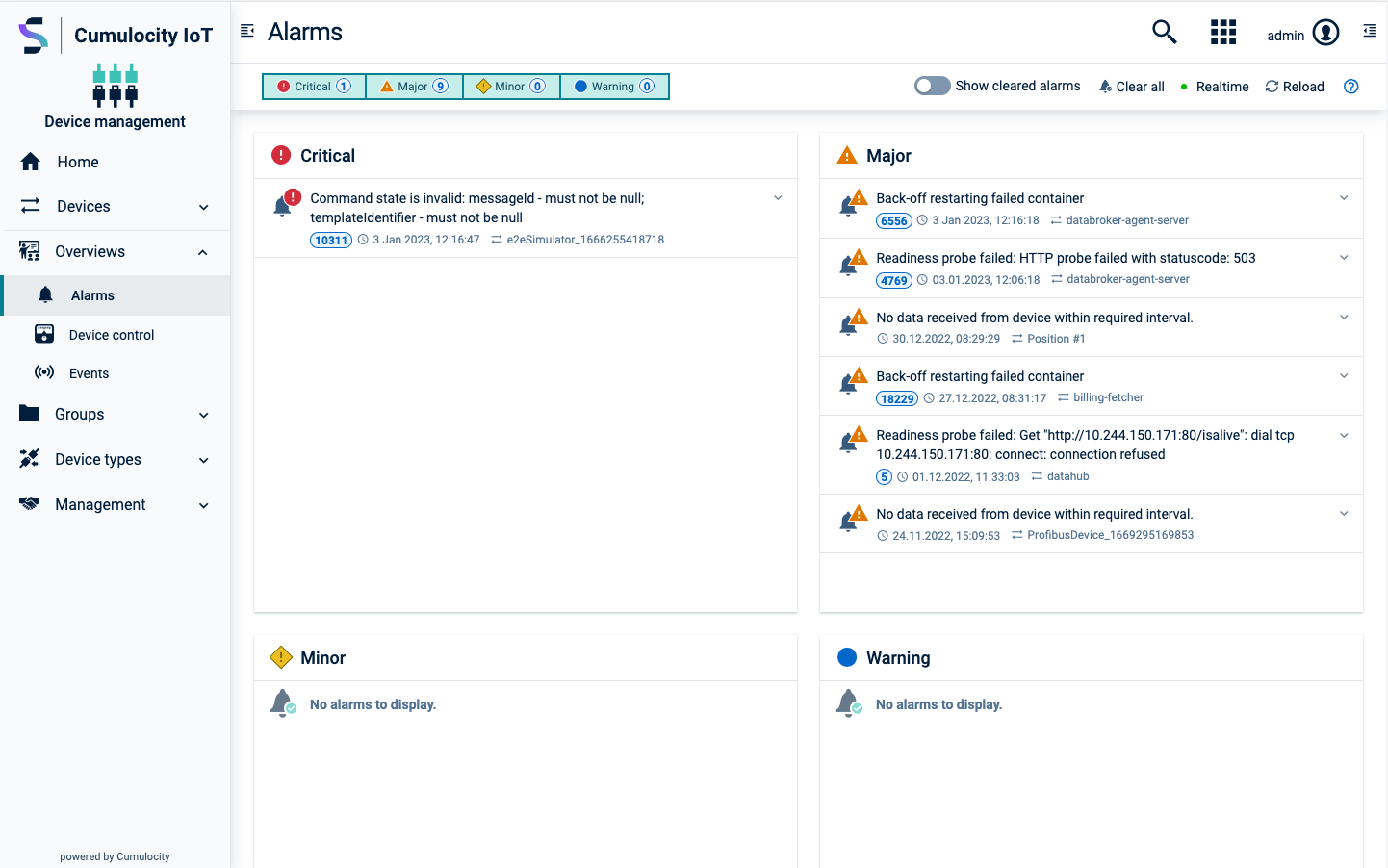
Task: Toggle Realtime updates
Action: click(x=1214, y=87)
